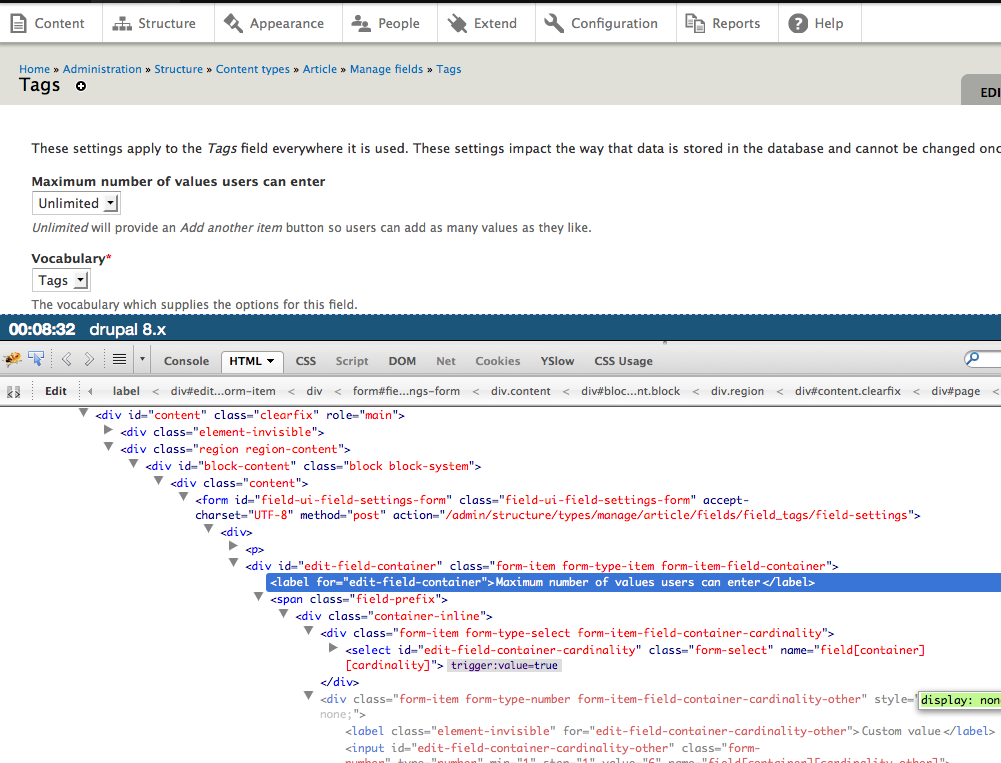Open the Tags vocabulary dropdown
Screen dimensions: 1001x763
[x=61, y=280]
